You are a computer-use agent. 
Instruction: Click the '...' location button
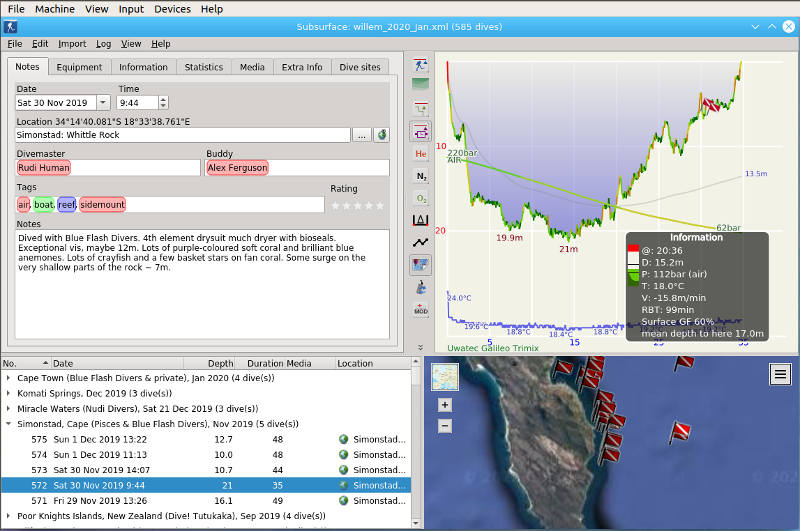pos(362,135)
